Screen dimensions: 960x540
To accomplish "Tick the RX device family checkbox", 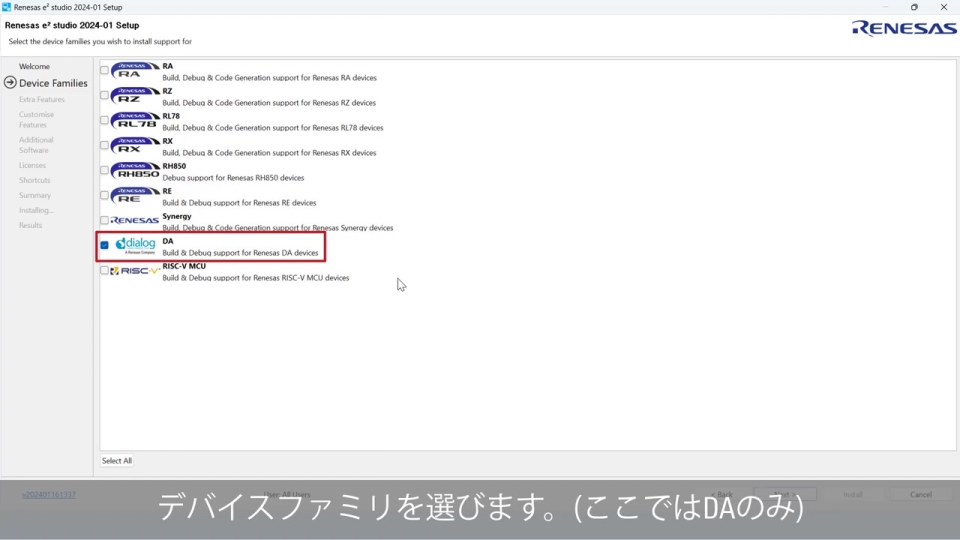I will [104, 146].
